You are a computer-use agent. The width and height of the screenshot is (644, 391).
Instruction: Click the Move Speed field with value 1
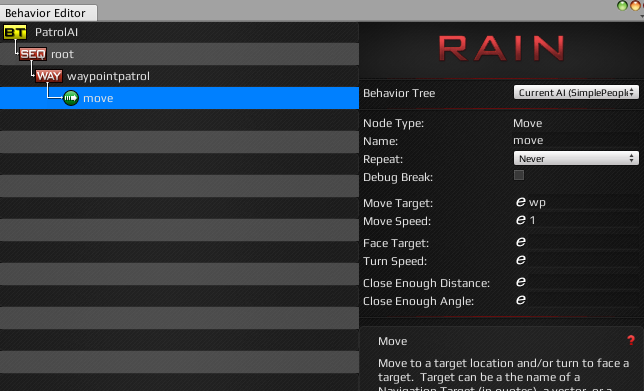coord(584,220)
